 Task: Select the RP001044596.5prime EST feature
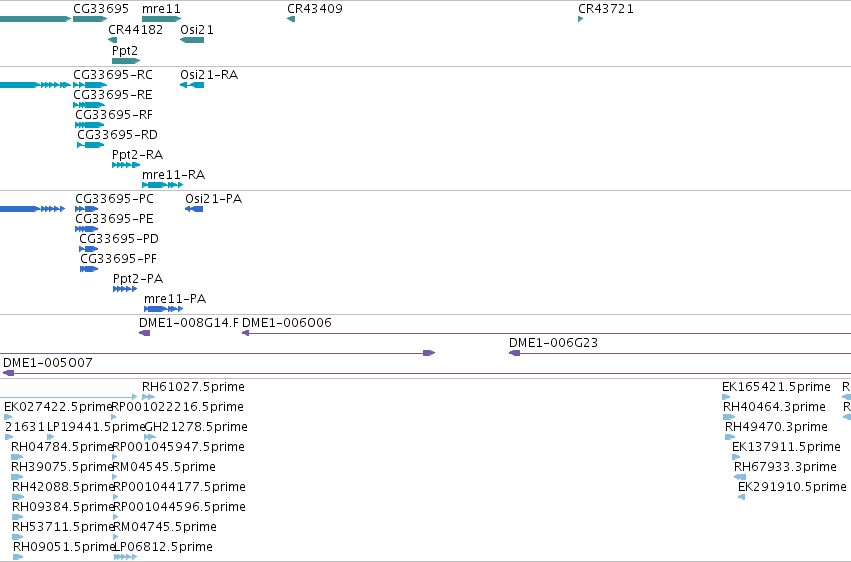coord(116,518)
